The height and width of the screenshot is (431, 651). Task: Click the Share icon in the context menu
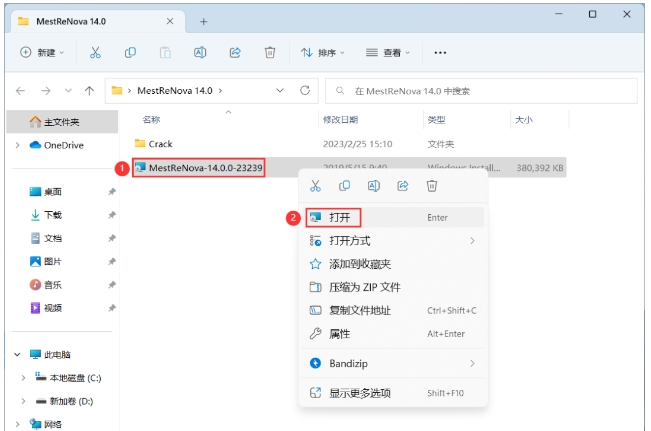[x=403, y=186]
